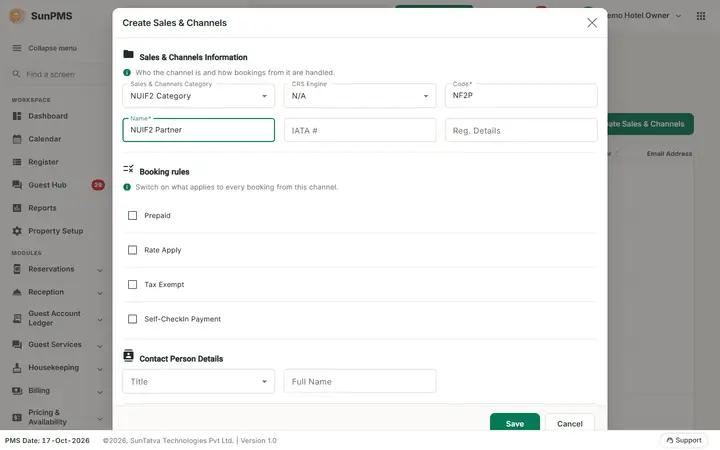Open the apps grid icon
The width and height of the screenshot is (720, 450).
click(x=701, y=16)
